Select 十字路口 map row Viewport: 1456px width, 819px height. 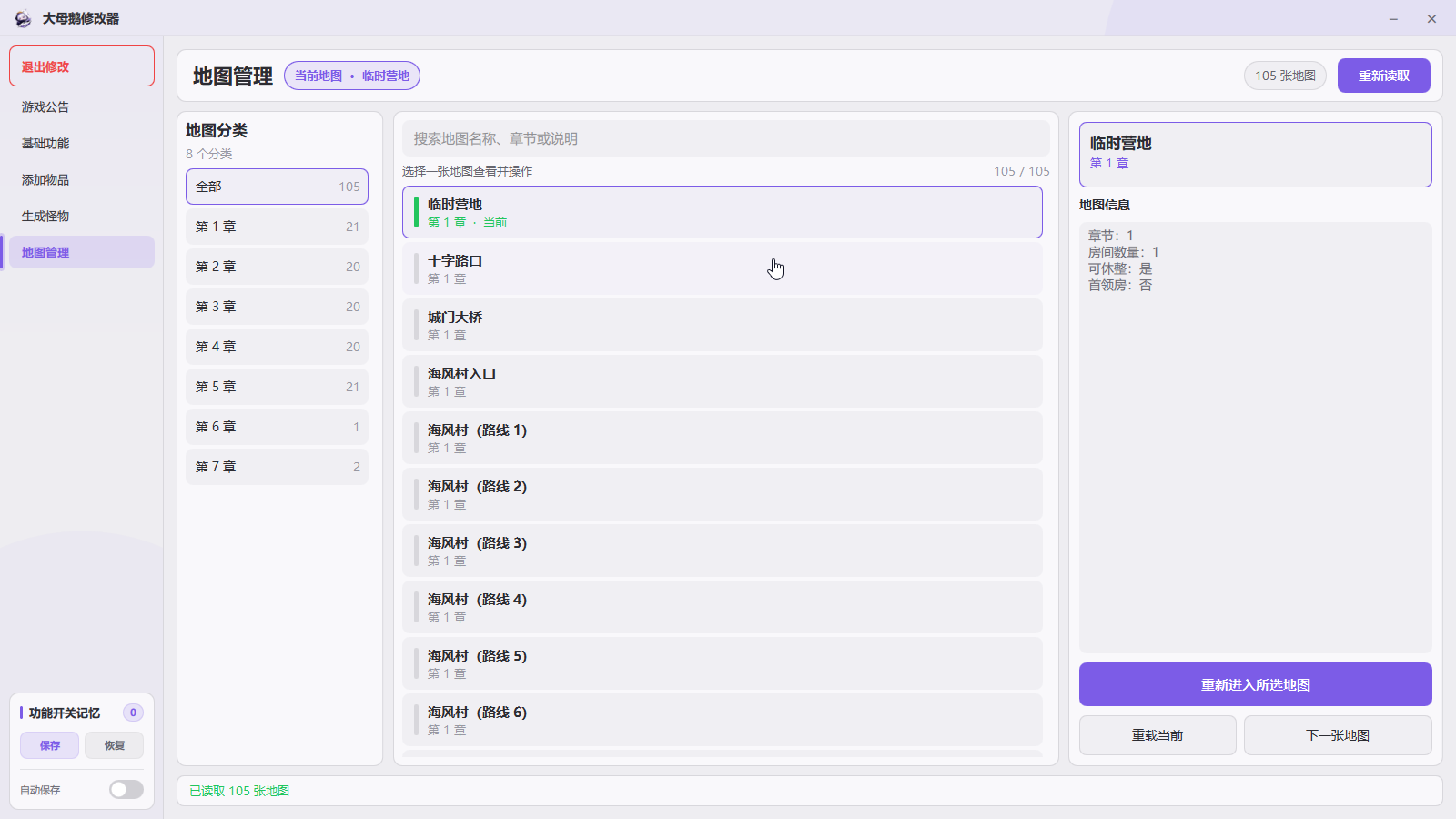point(723,268)
